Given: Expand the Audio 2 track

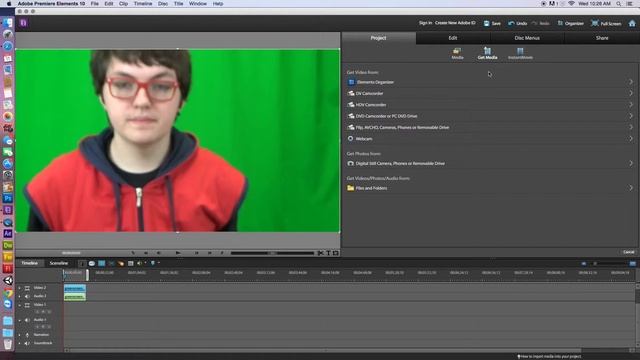Looking at the screenshot, I should point(19,296).
